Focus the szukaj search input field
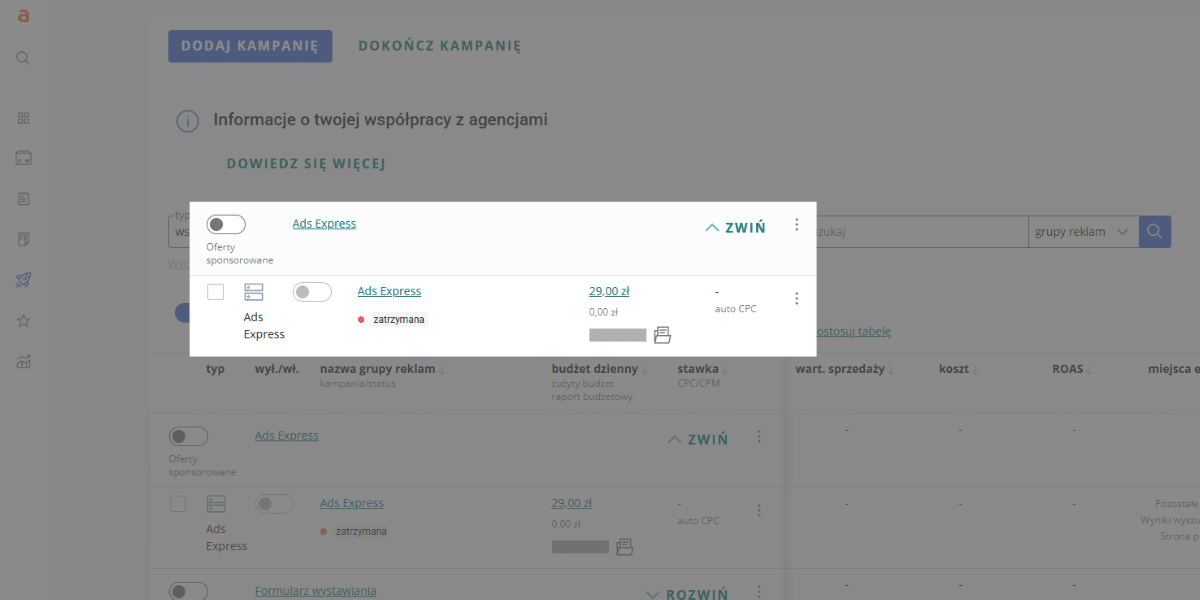Viewport: 1200px width, 600px height. [922, 231]
